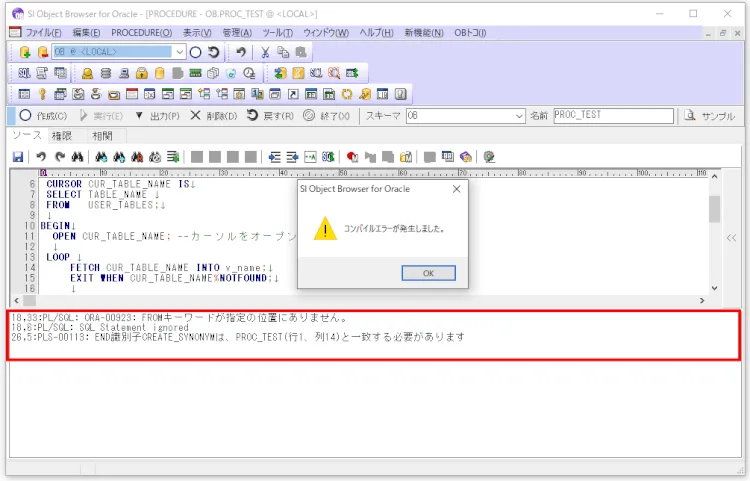Click the help question mark icon

coord(401,94)
